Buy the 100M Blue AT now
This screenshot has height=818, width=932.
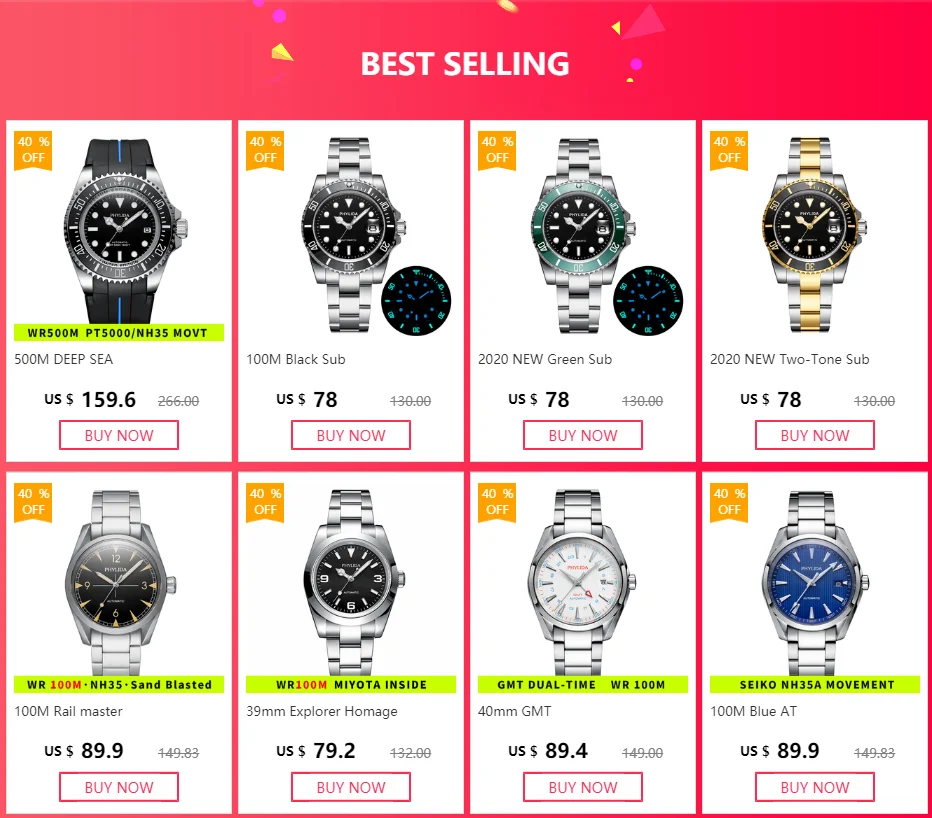815,787
